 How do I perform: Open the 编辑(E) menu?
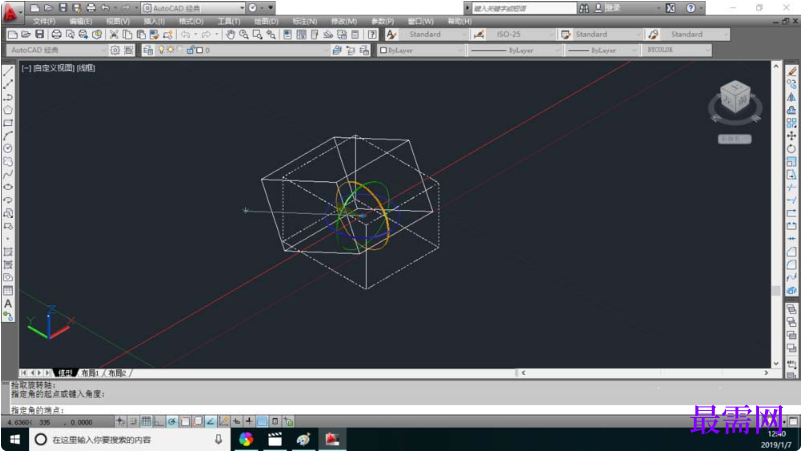click(x=81, y=21)
